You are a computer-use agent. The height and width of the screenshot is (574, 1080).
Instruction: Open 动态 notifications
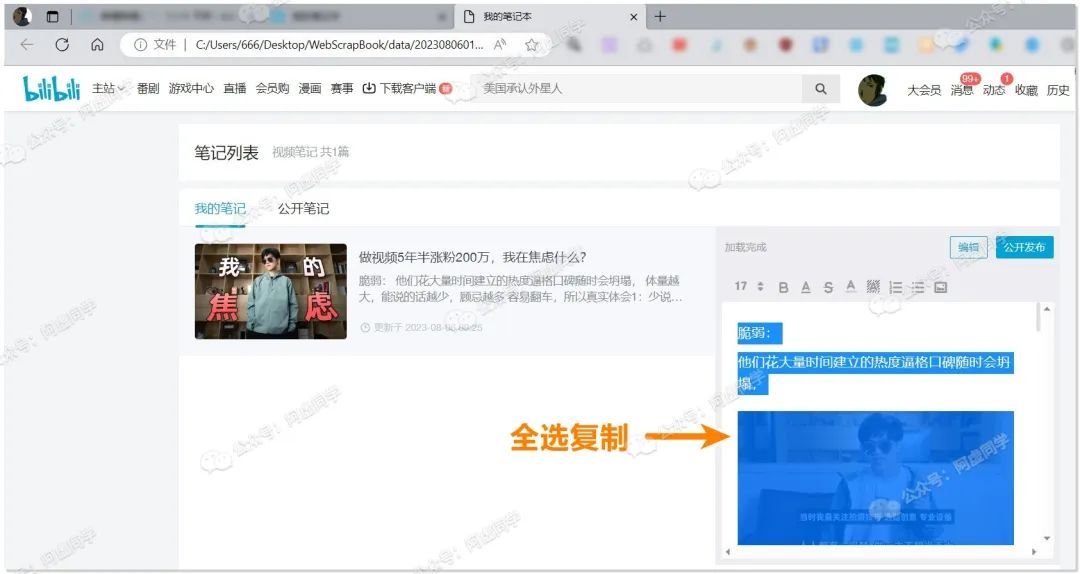click(994, 88)
